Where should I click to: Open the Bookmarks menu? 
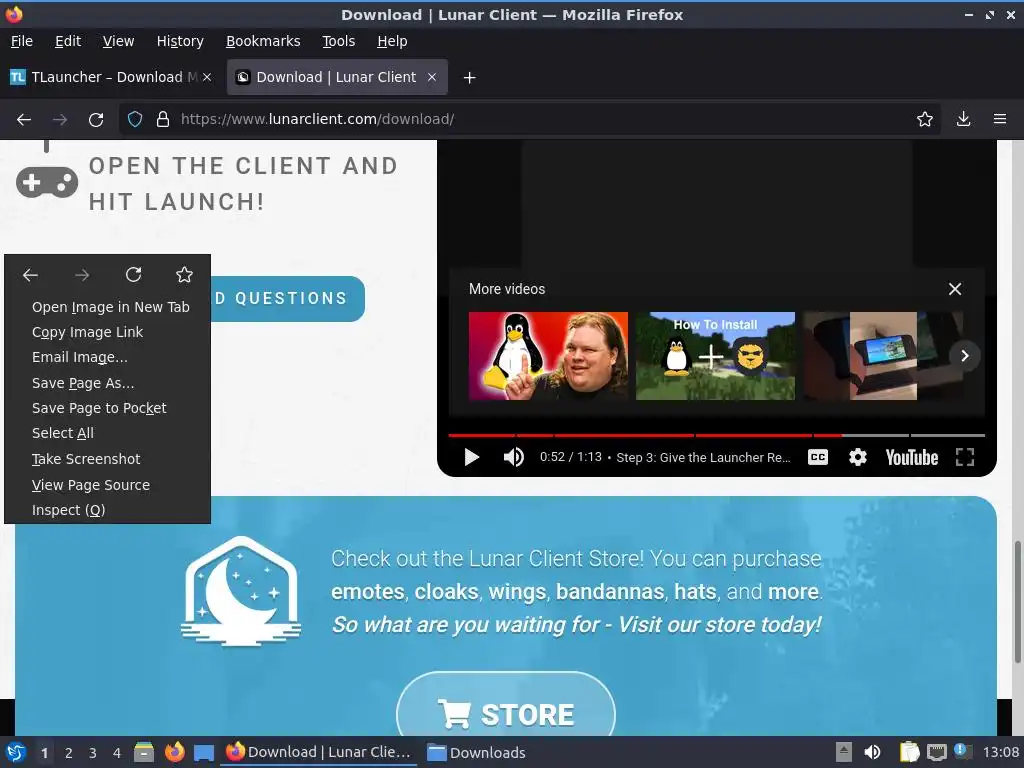pos(263,41)
